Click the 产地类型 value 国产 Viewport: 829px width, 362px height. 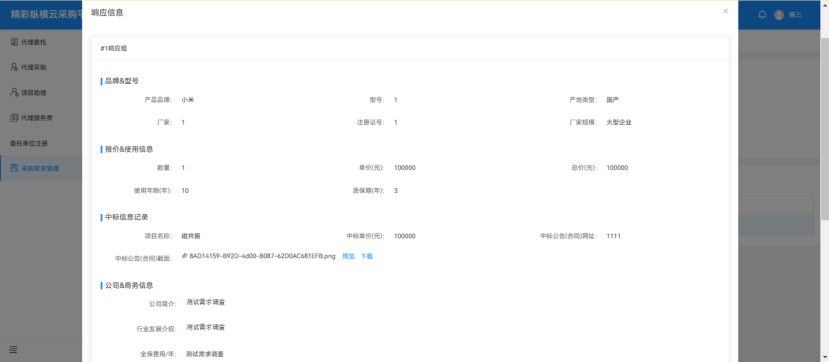pyautogui.click(x=613, y=99)
